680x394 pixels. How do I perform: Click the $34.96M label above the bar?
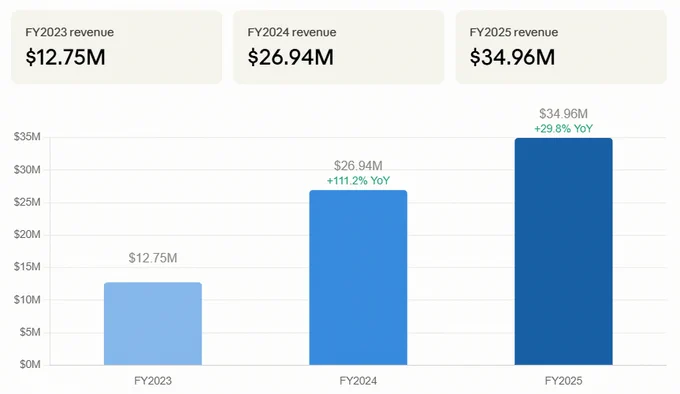[563, 114]
